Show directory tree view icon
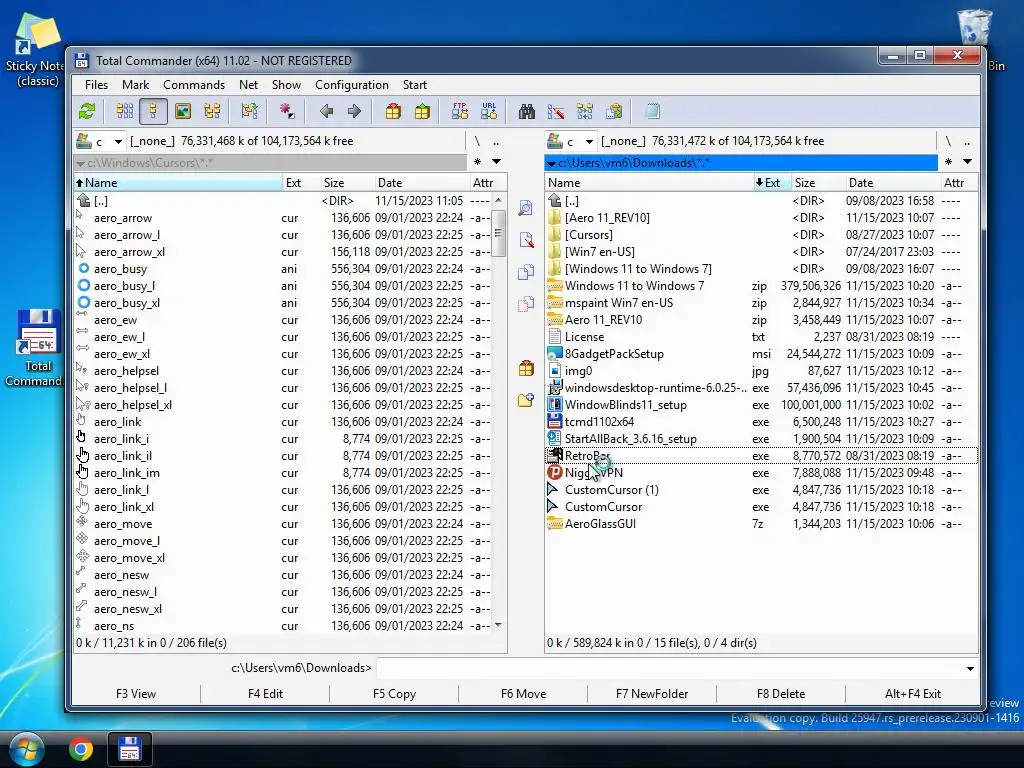 212,111
